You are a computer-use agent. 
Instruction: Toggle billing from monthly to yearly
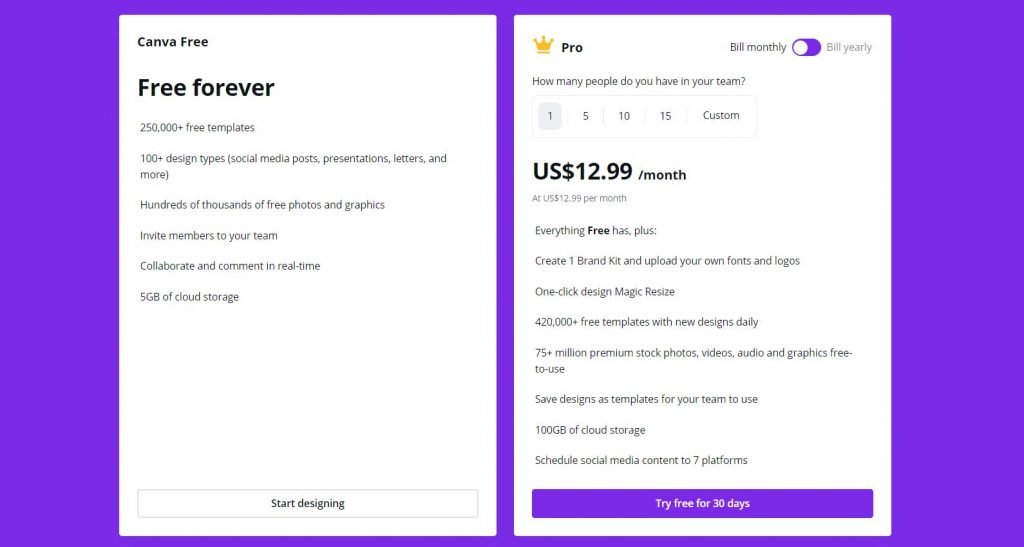click(x=807, y=47)
